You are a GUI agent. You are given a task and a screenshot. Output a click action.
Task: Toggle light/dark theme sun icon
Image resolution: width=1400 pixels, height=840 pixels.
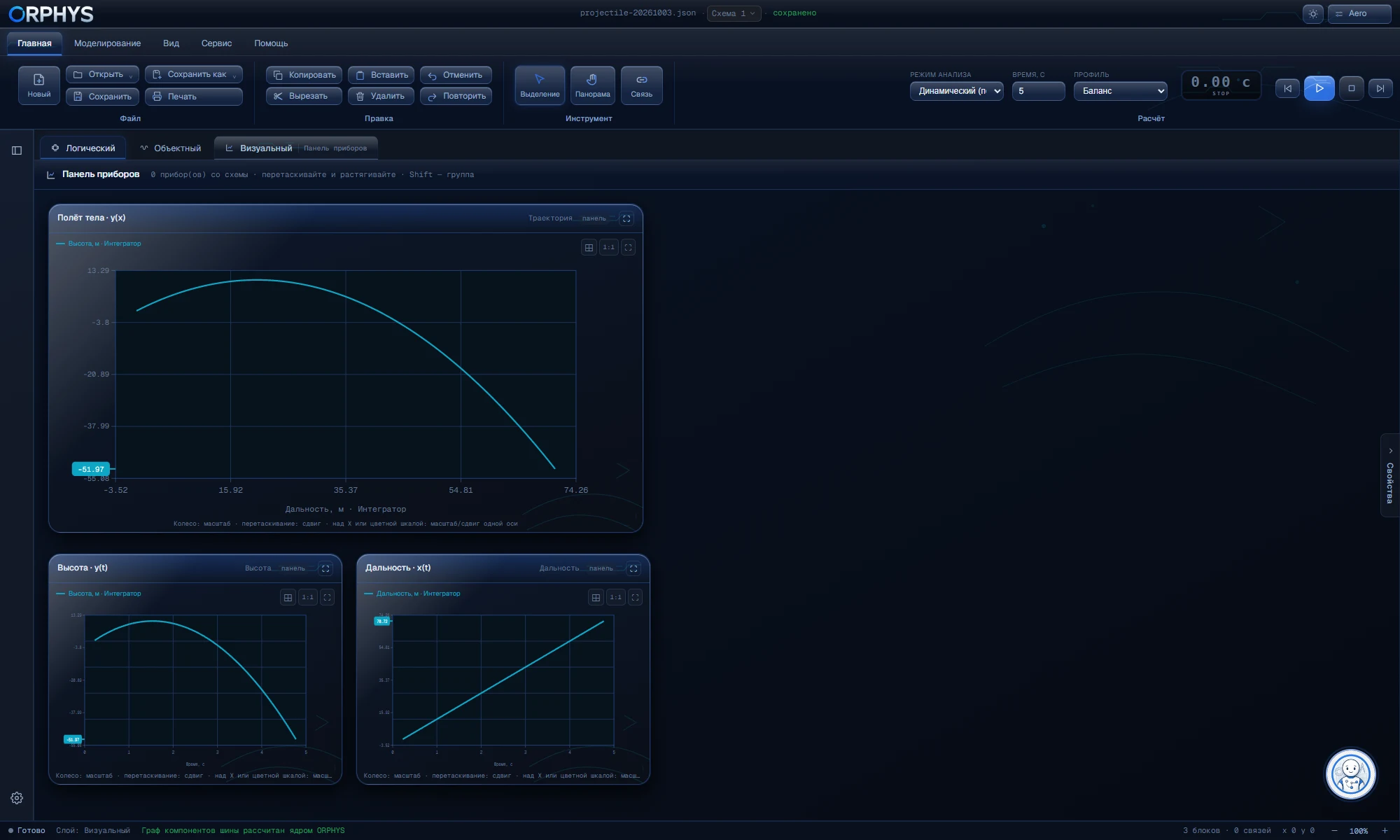[1313, 13]
